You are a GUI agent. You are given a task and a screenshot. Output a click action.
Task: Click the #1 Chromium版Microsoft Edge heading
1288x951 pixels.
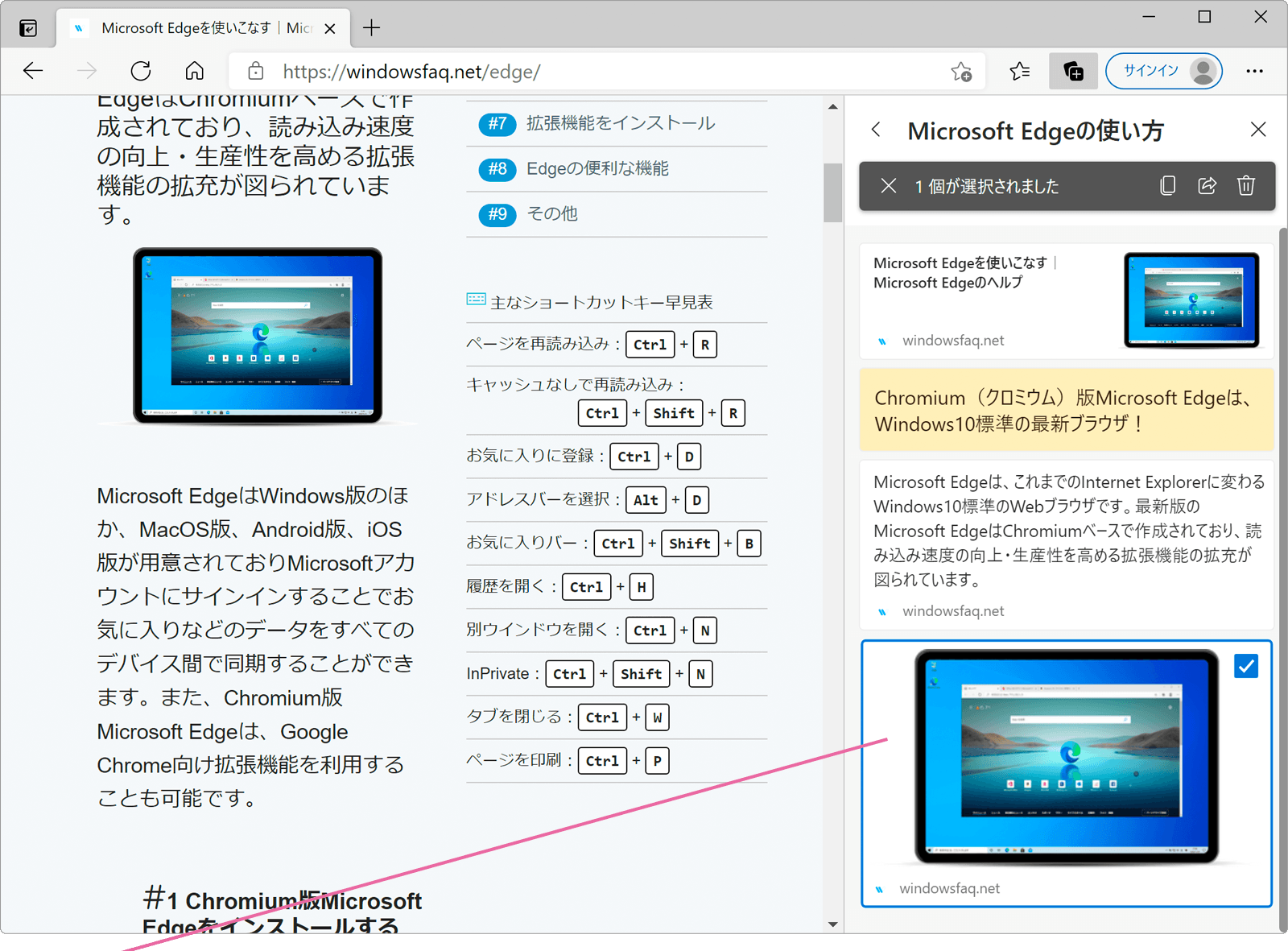click(x=282, y=912)
